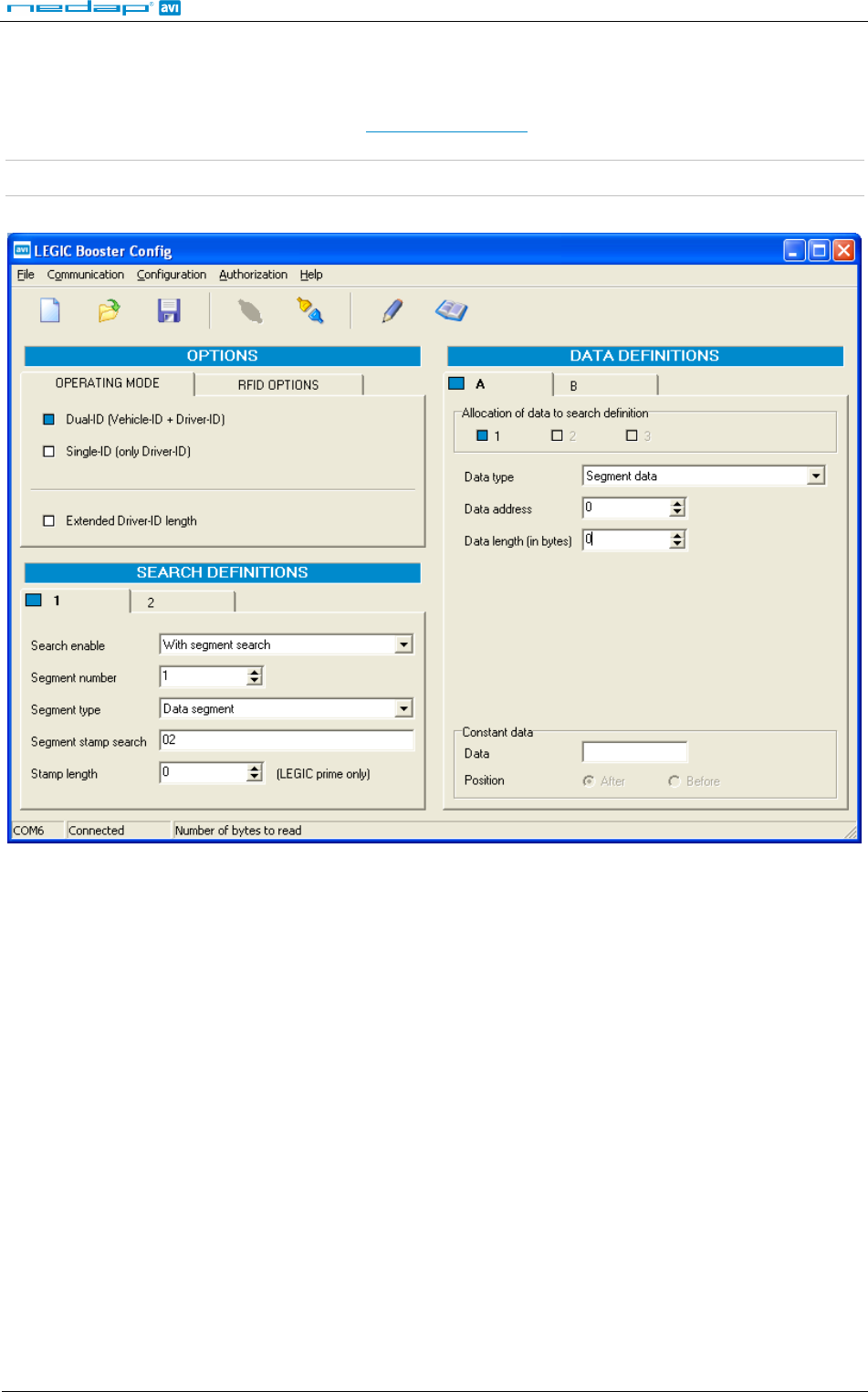Screen dimensions: 868x1392
Task: Click the Open file folder icon
Action: [109, 310]
